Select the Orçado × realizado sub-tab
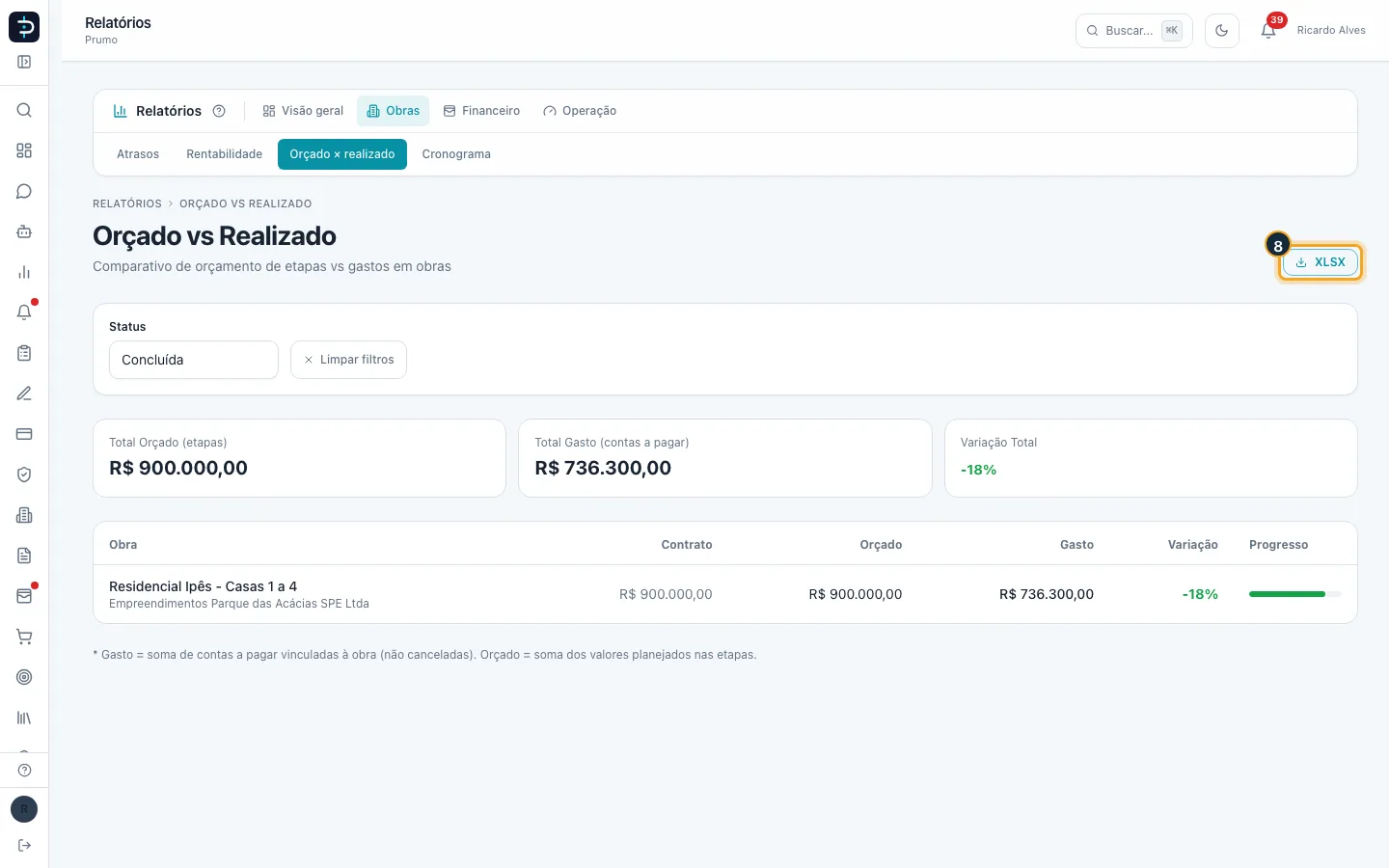This screenshot has height=868, width=1389. (x=342, y=154)
